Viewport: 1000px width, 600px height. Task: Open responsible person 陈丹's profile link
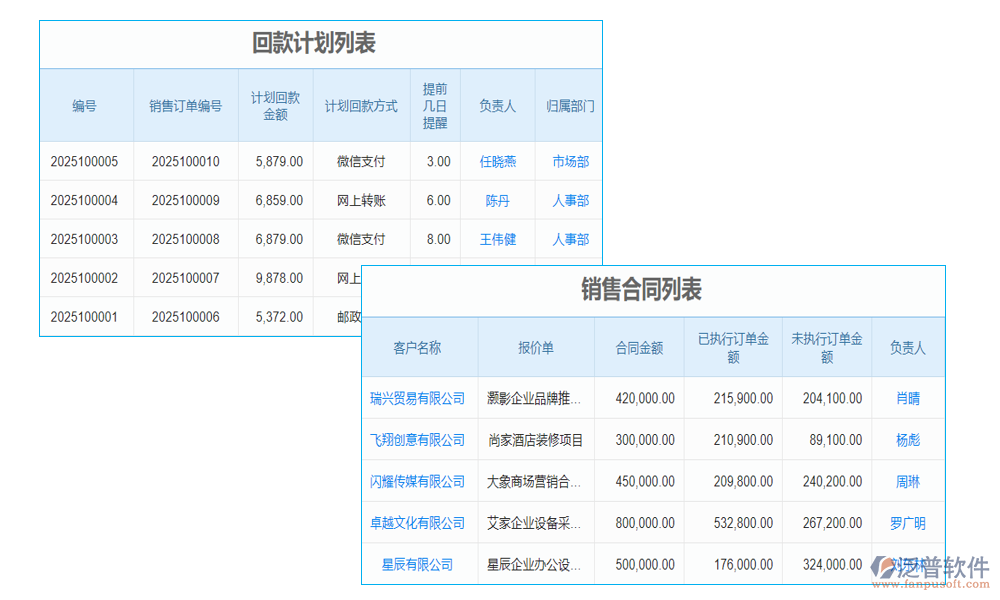coord(498,200)
